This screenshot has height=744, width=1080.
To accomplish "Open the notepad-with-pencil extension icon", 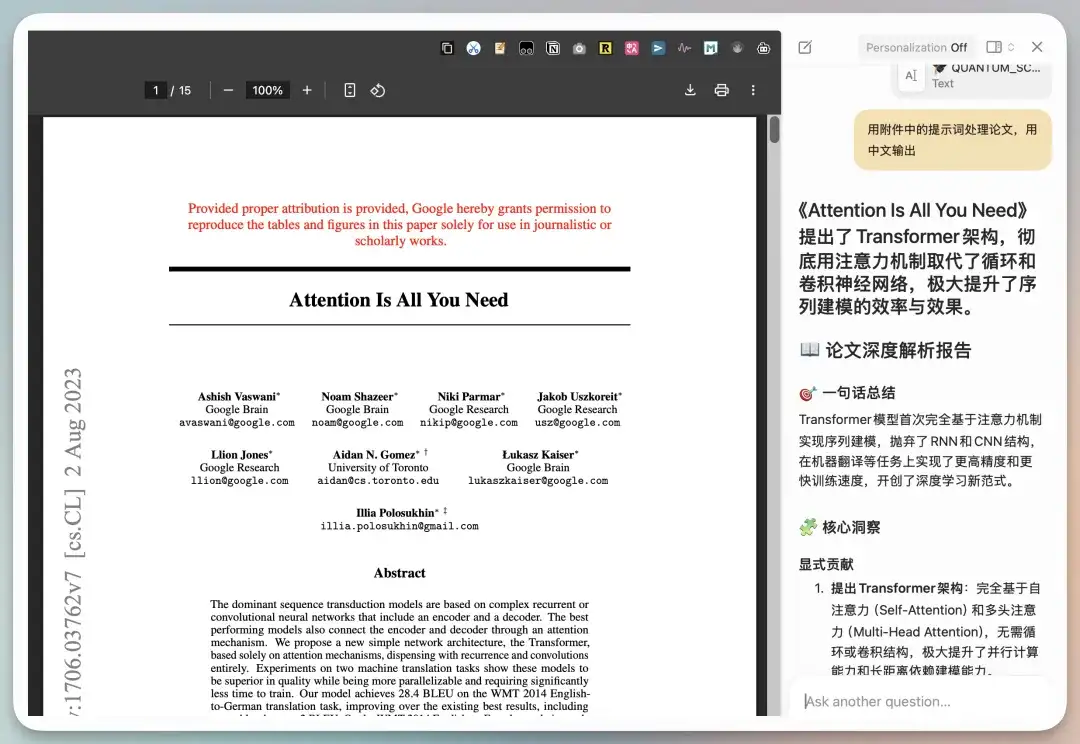I will [500, 48].
